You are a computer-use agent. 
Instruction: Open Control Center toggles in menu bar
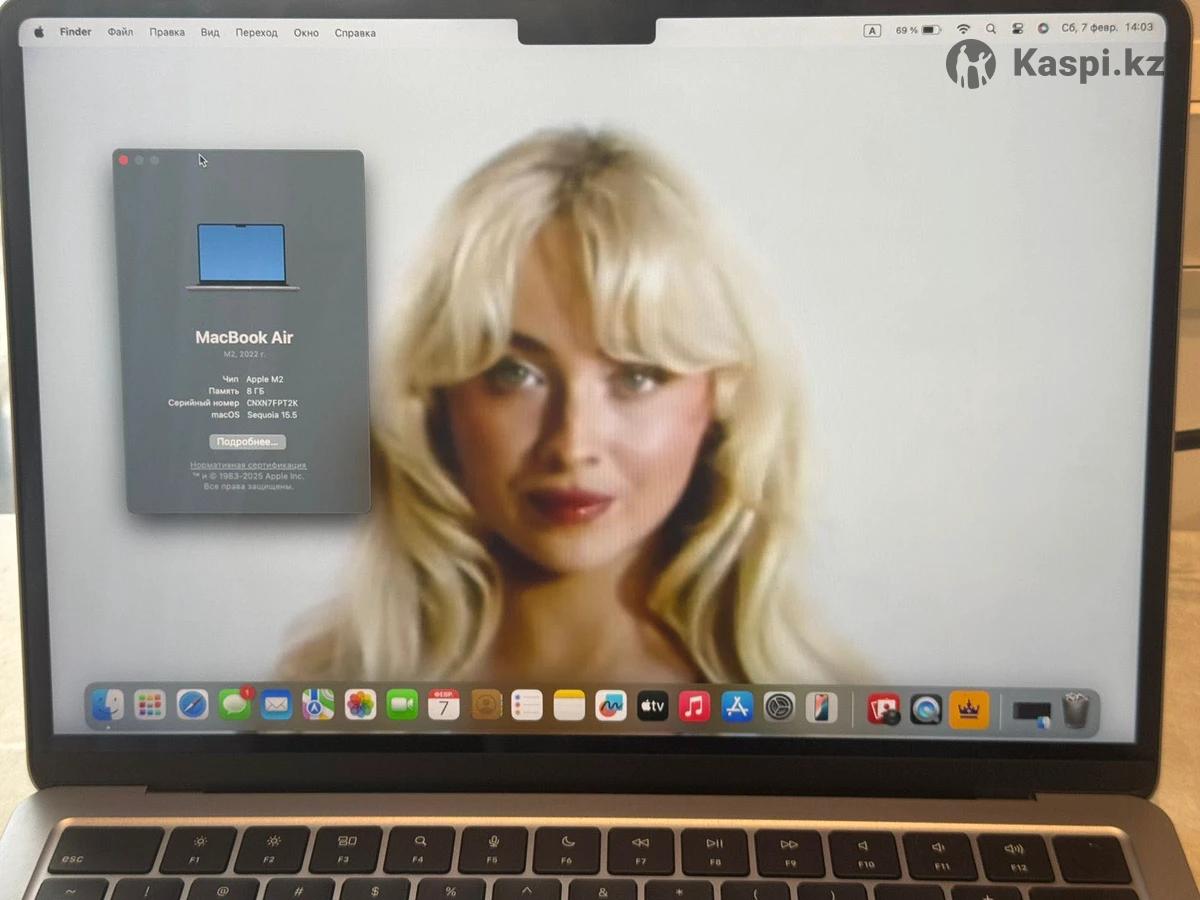coord(1017,30)
